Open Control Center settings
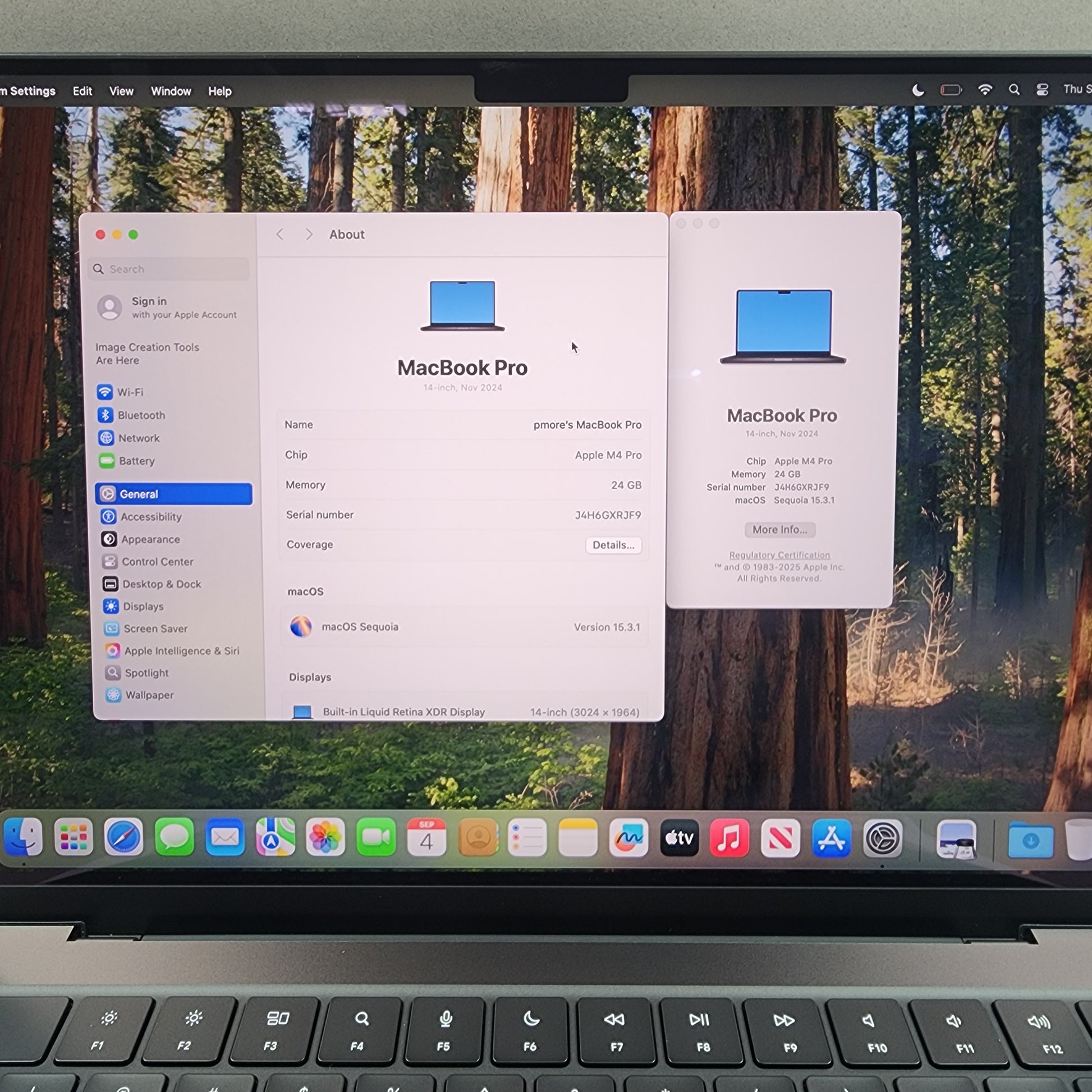1092x1092 pixels. (148, 562)
